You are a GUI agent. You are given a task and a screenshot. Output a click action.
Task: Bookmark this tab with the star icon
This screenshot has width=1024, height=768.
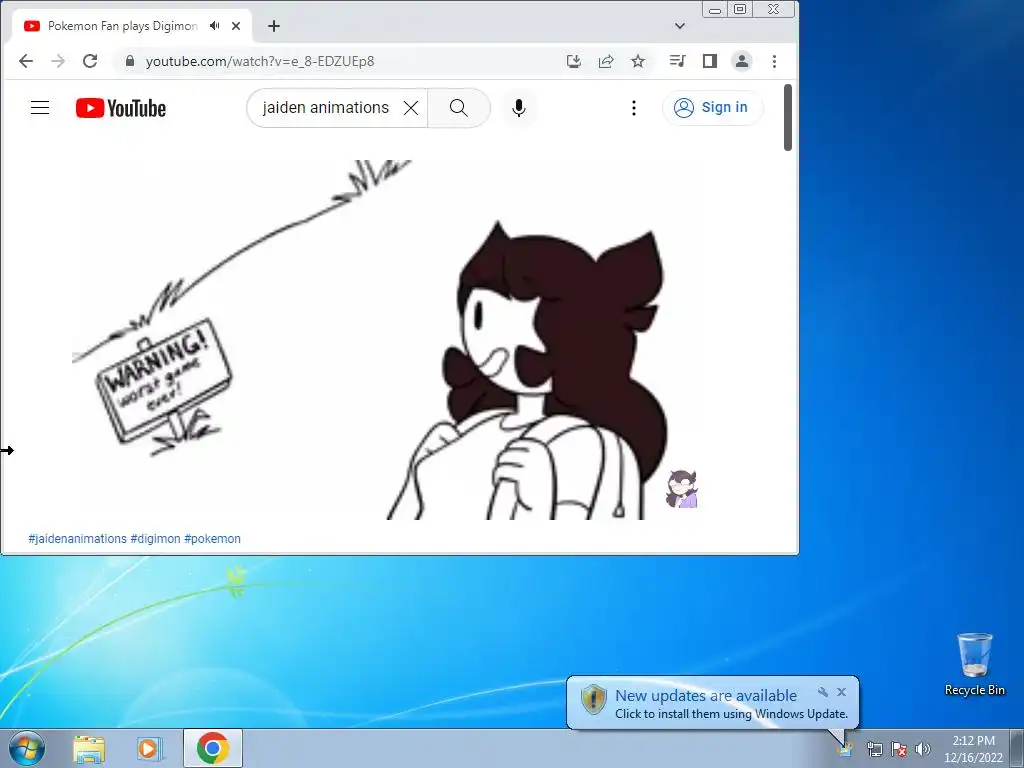(x=638, y=61)
